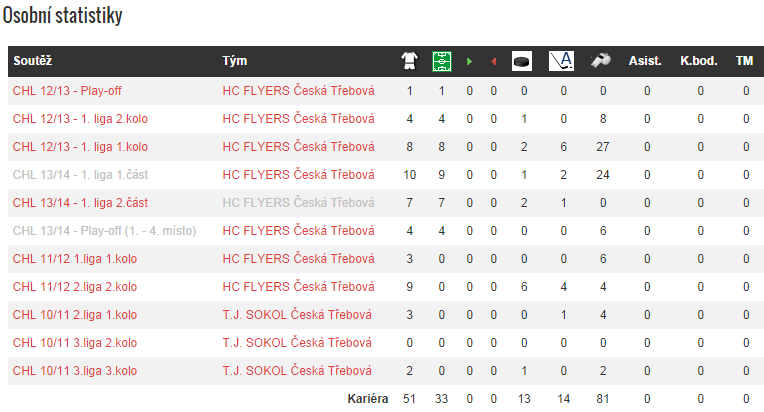Click the TM column header
764x412 pixels.
(744, 61)
